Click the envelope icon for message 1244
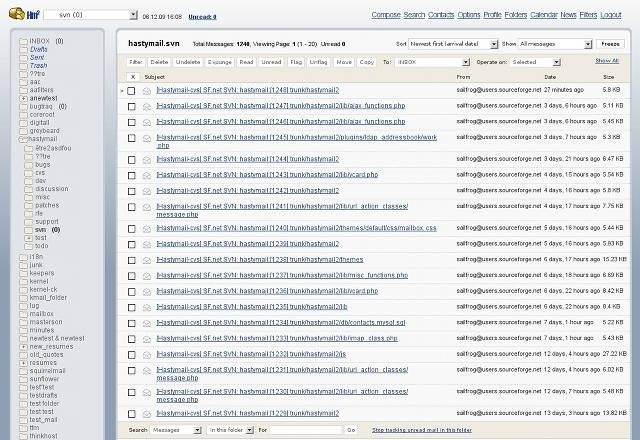The image size is (640, 440). (147, 160)
